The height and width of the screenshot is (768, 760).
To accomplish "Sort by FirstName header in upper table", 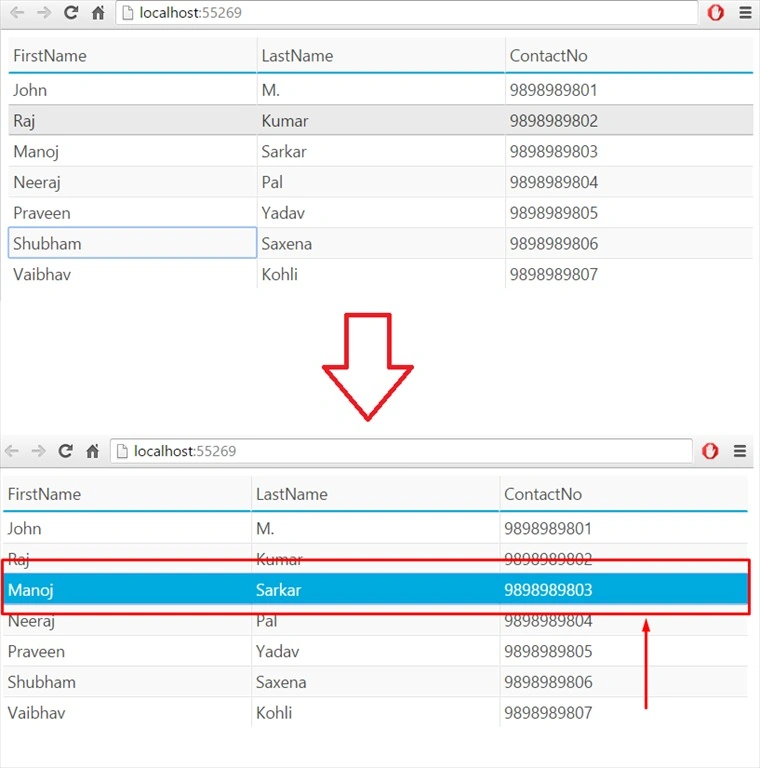I will click(x=133, y=56).
